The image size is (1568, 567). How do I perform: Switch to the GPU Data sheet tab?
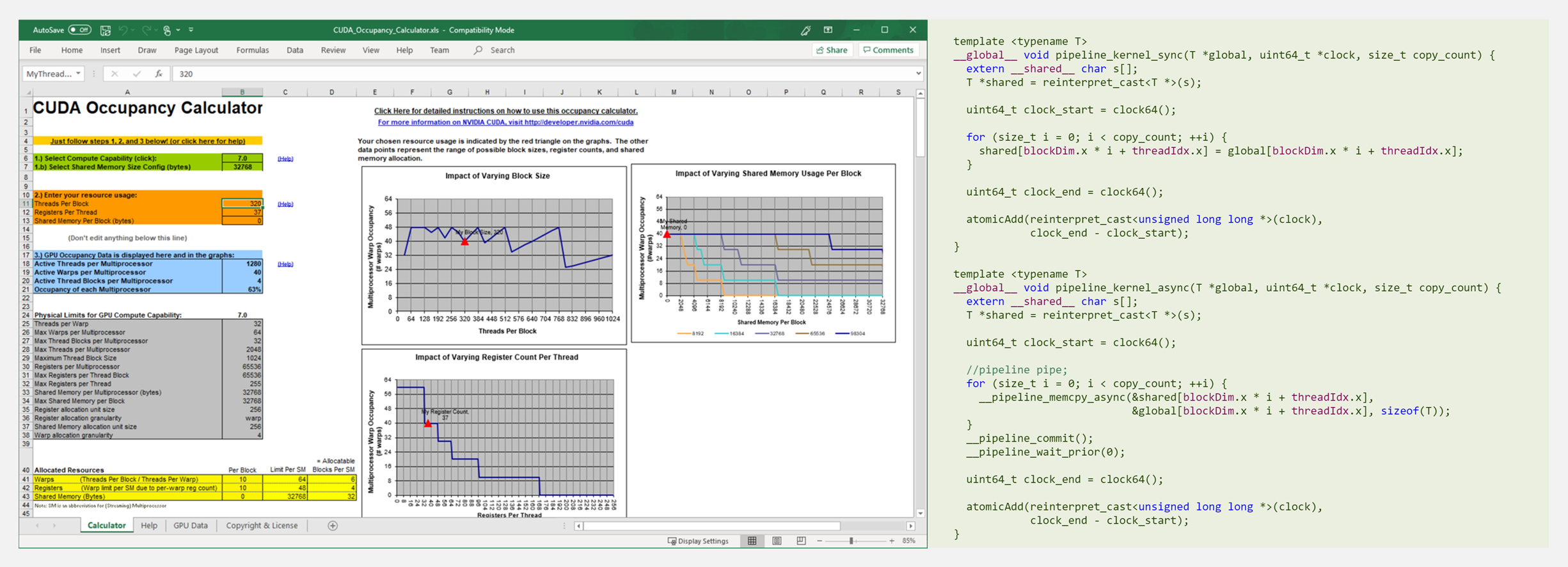tap(191, 525)
